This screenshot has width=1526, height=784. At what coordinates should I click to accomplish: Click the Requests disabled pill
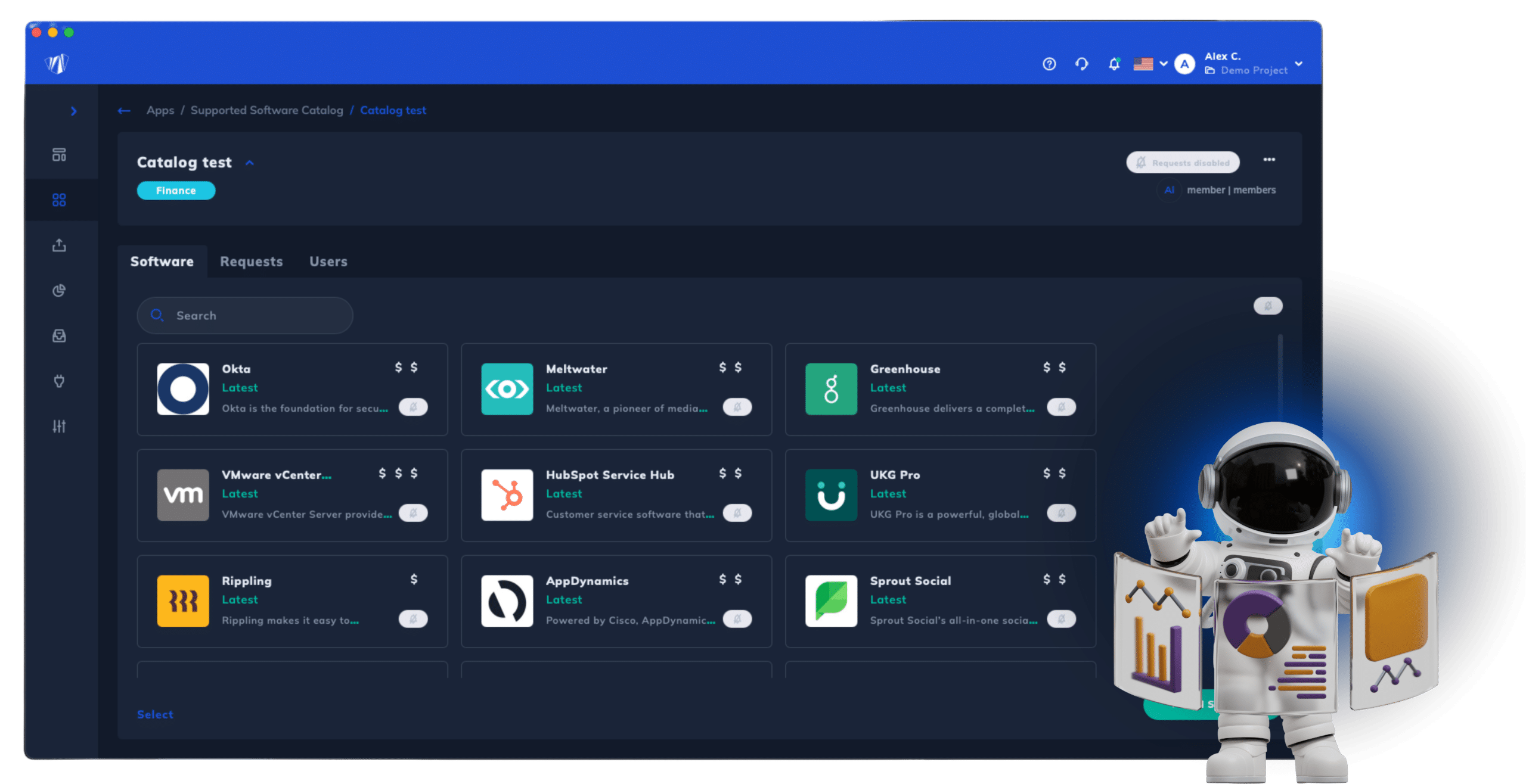1183,162
